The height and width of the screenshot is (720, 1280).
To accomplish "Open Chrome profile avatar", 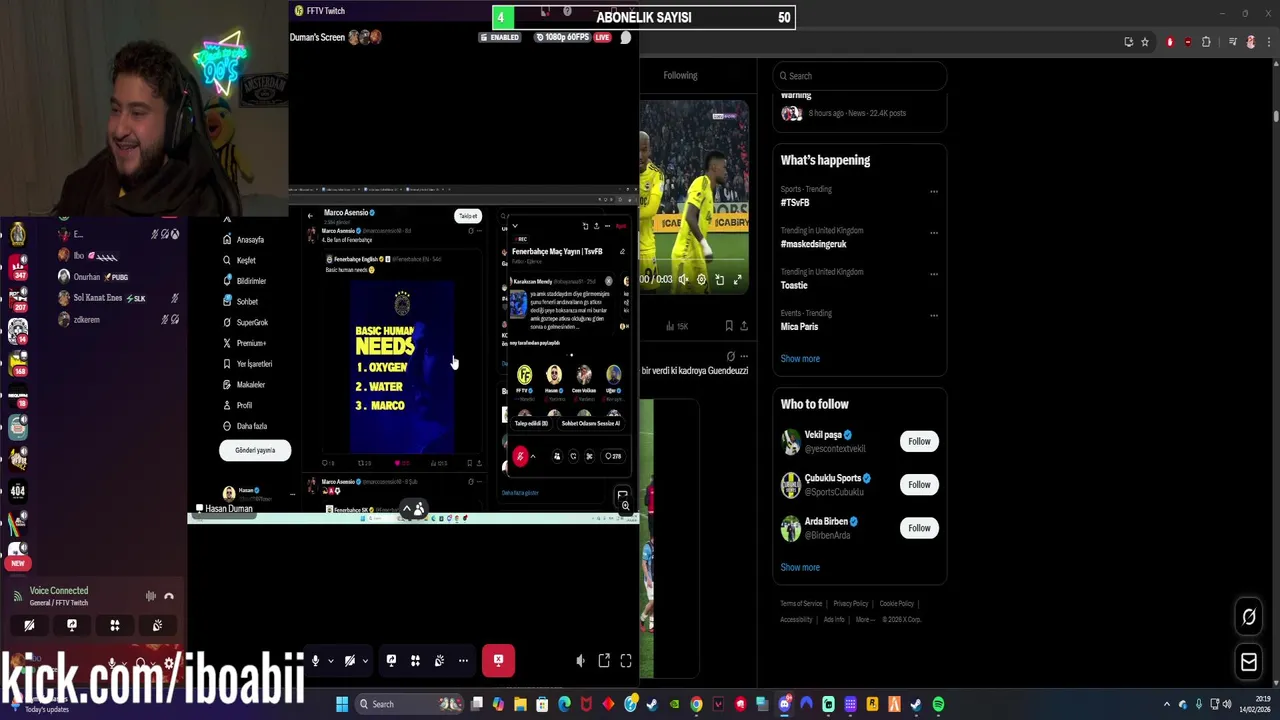I will click(x=1251, y=42).
